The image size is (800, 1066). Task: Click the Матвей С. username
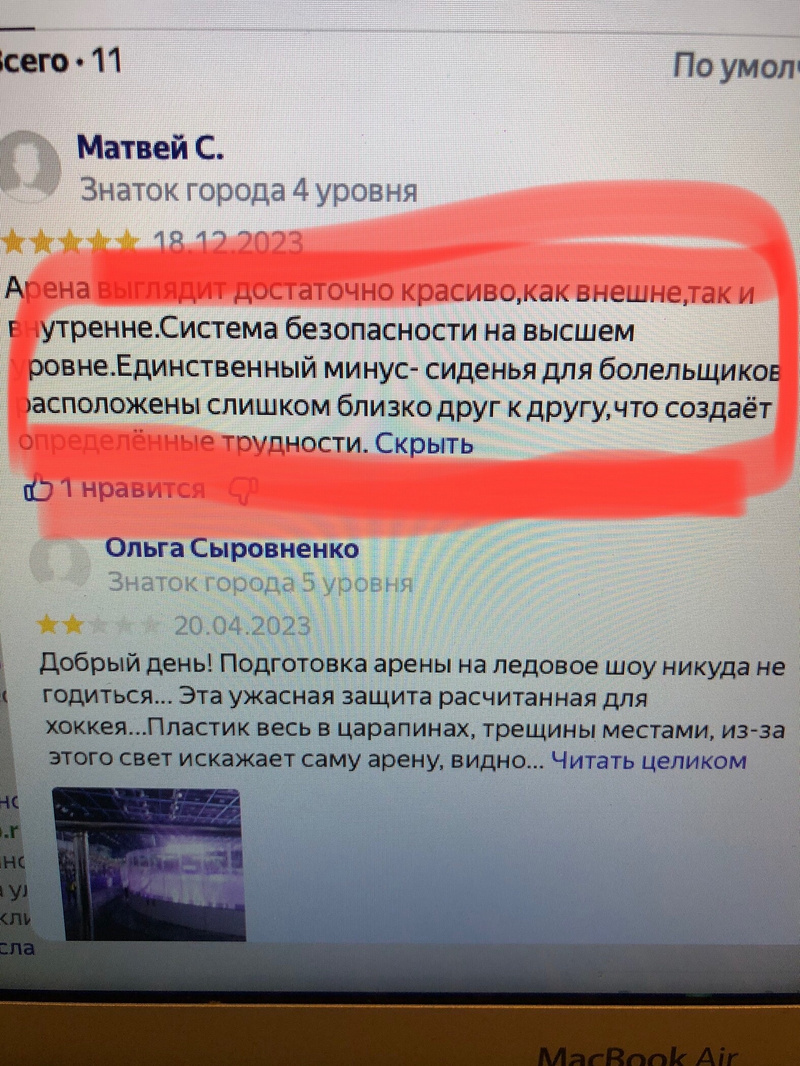pos(150,147)
